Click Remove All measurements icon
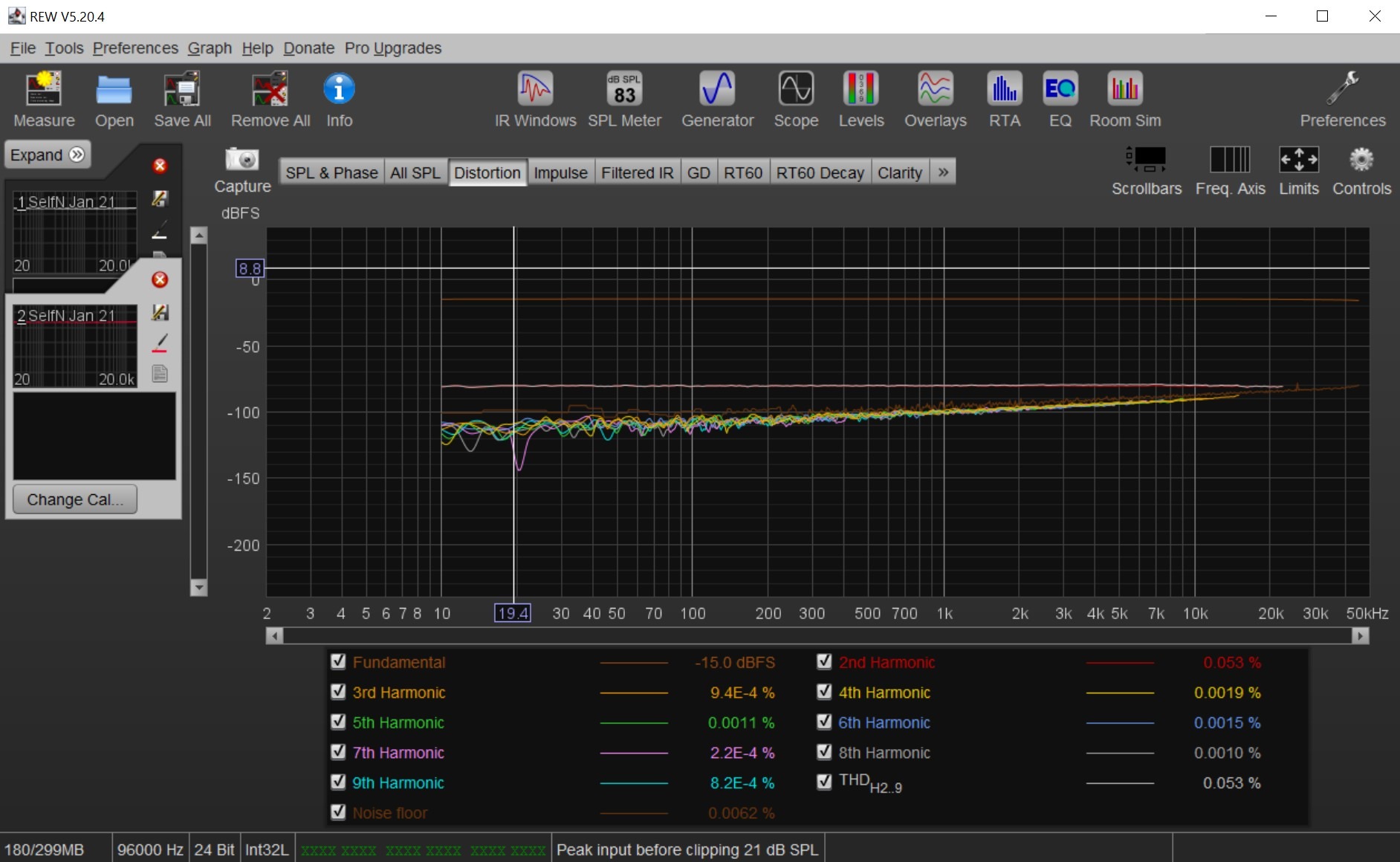 tap(270, 89)
